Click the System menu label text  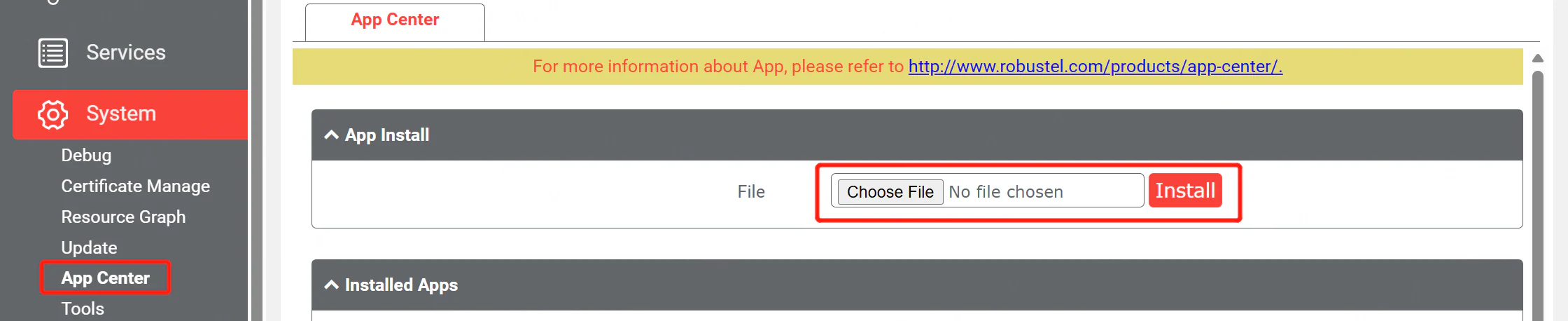[121, 114]
